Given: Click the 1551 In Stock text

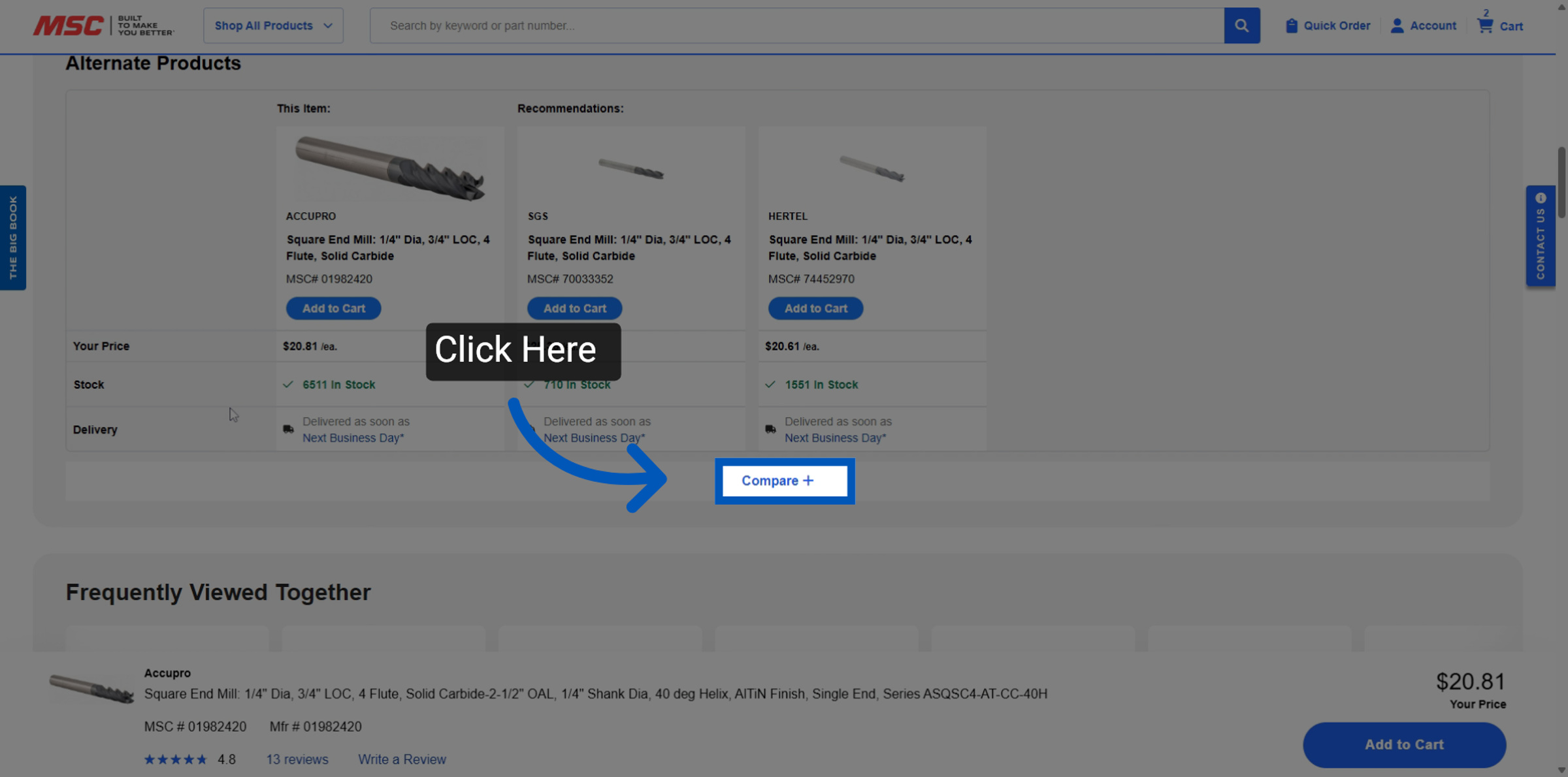Looking at the screenshot, I should pyautogui.click(x=821, y=385).
